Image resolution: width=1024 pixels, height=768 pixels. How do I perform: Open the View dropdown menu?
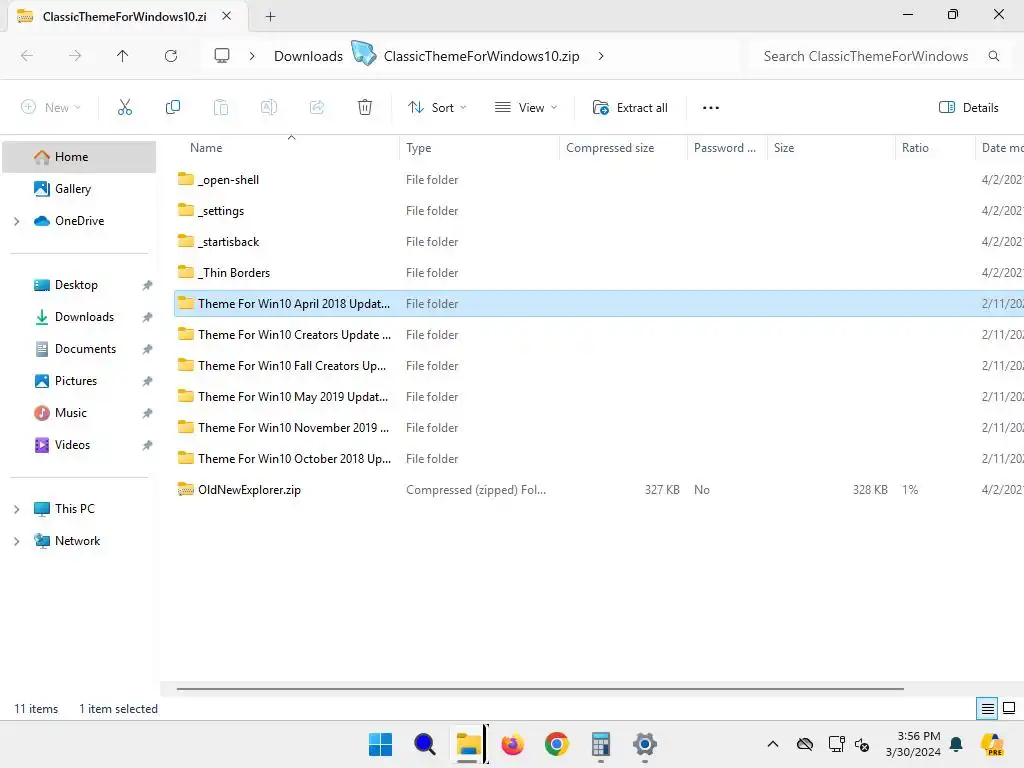[x=526, y=108]
